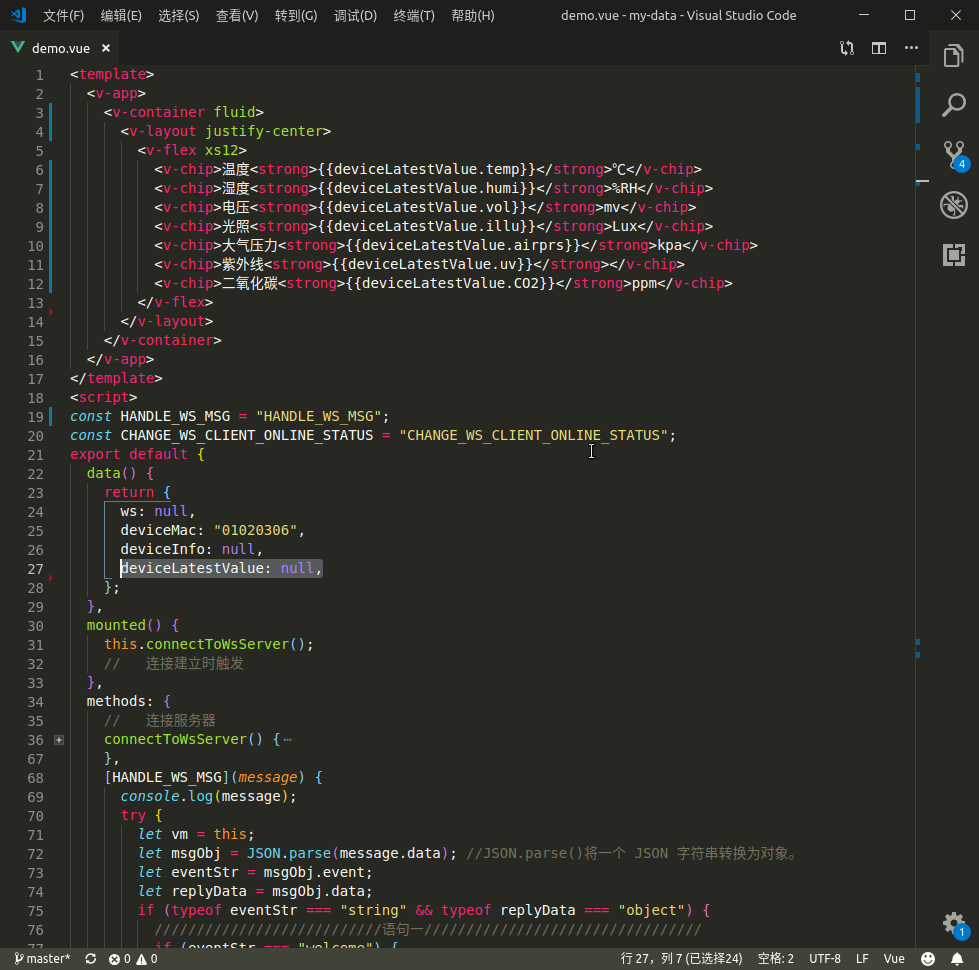979x970 pixels.
Task: Open the feedback smiley icon
Action: (x=928, y=958)
